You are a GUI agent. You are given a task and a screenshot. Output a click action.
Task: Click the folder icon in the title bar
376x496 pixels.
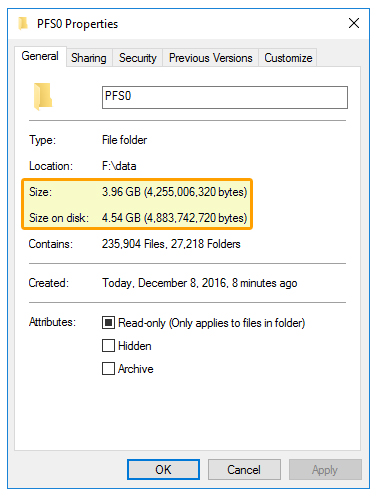[23, 24]
